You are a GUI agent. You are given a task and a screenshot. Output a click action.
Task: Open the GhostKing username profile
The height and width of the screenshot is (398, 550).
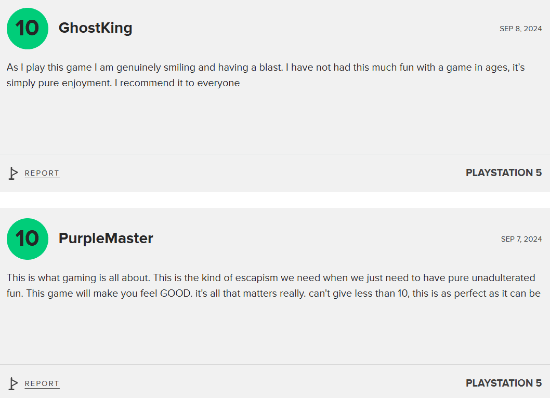click(95, 28)
